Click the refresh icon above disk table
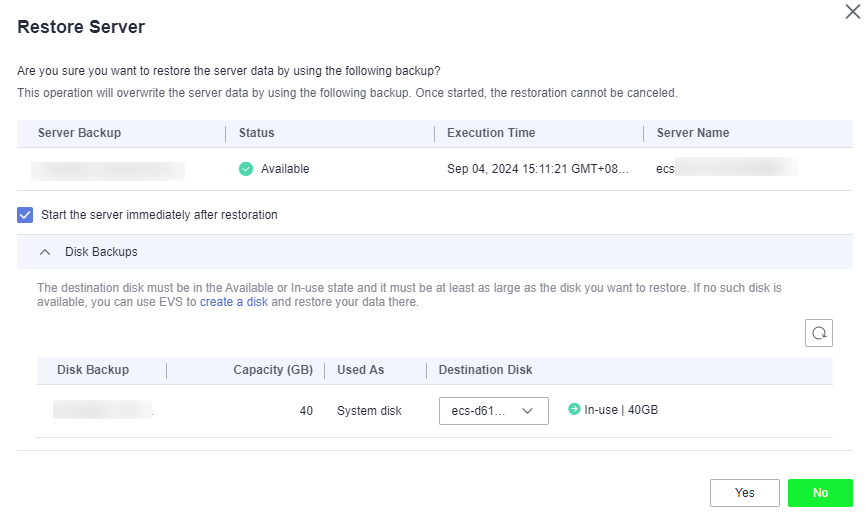Screen dimensions: 866x523 pos(819,333)
